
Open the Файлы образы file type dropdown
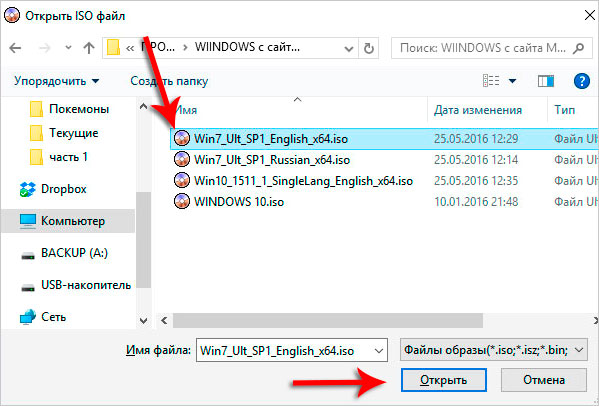(x=494, y=350)
